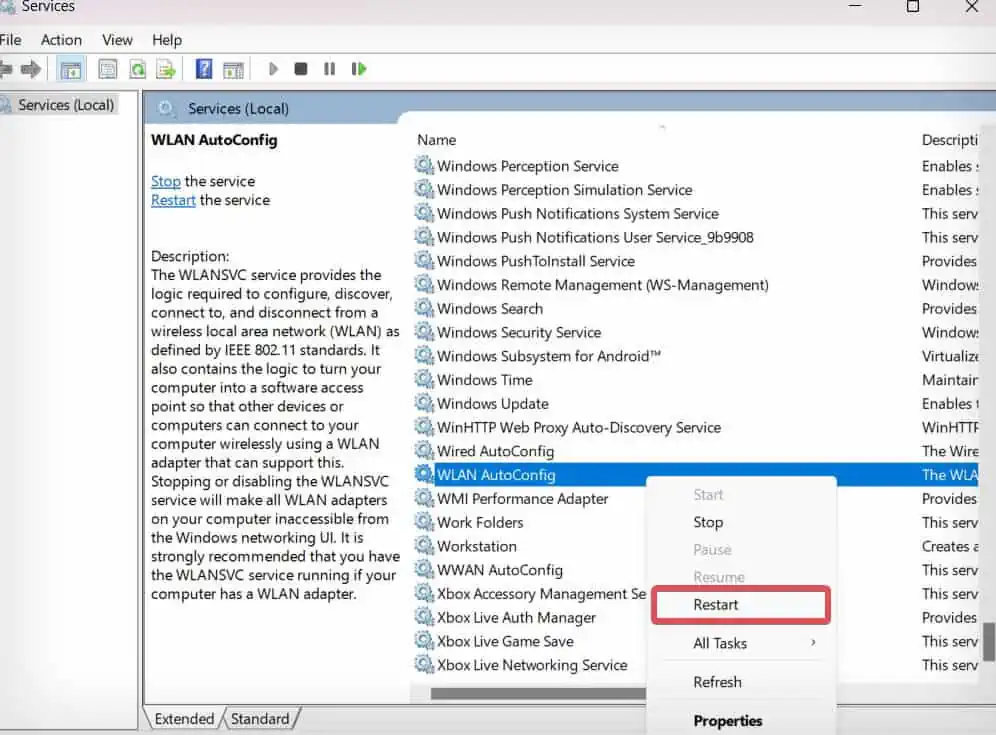Open the Properties dialog via toolbar icon

pos(106,68)
